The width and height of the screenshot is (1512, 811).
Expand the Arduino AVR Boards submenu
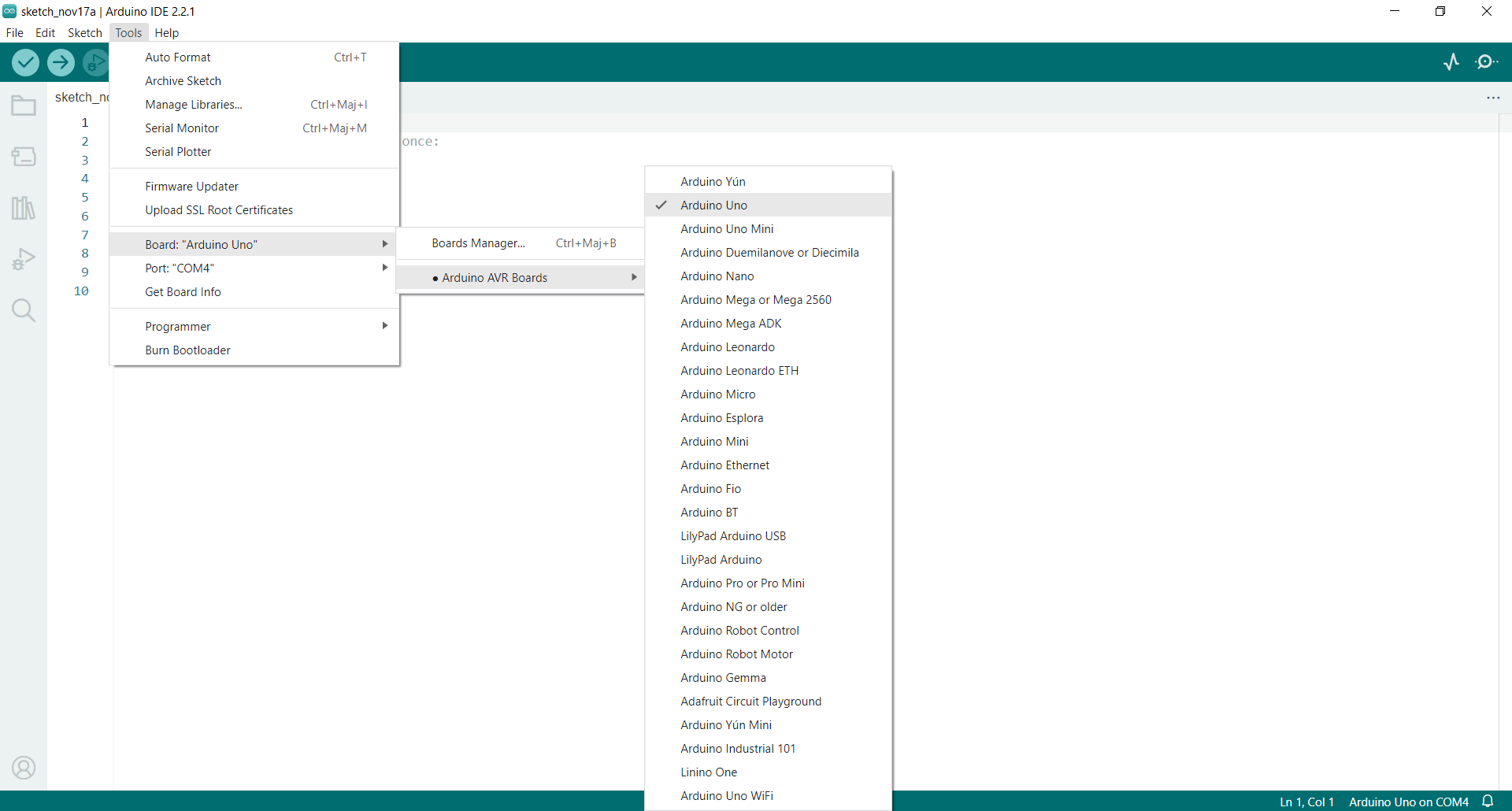pyautogui.click(x=521, y=277)
